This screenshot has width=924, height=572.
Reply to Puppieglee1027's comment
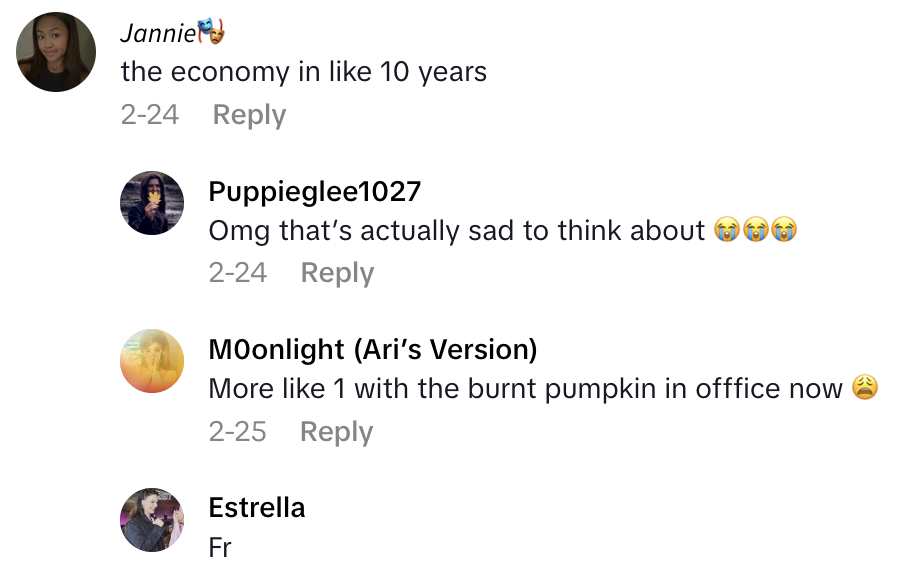click(x=337, y=273)
